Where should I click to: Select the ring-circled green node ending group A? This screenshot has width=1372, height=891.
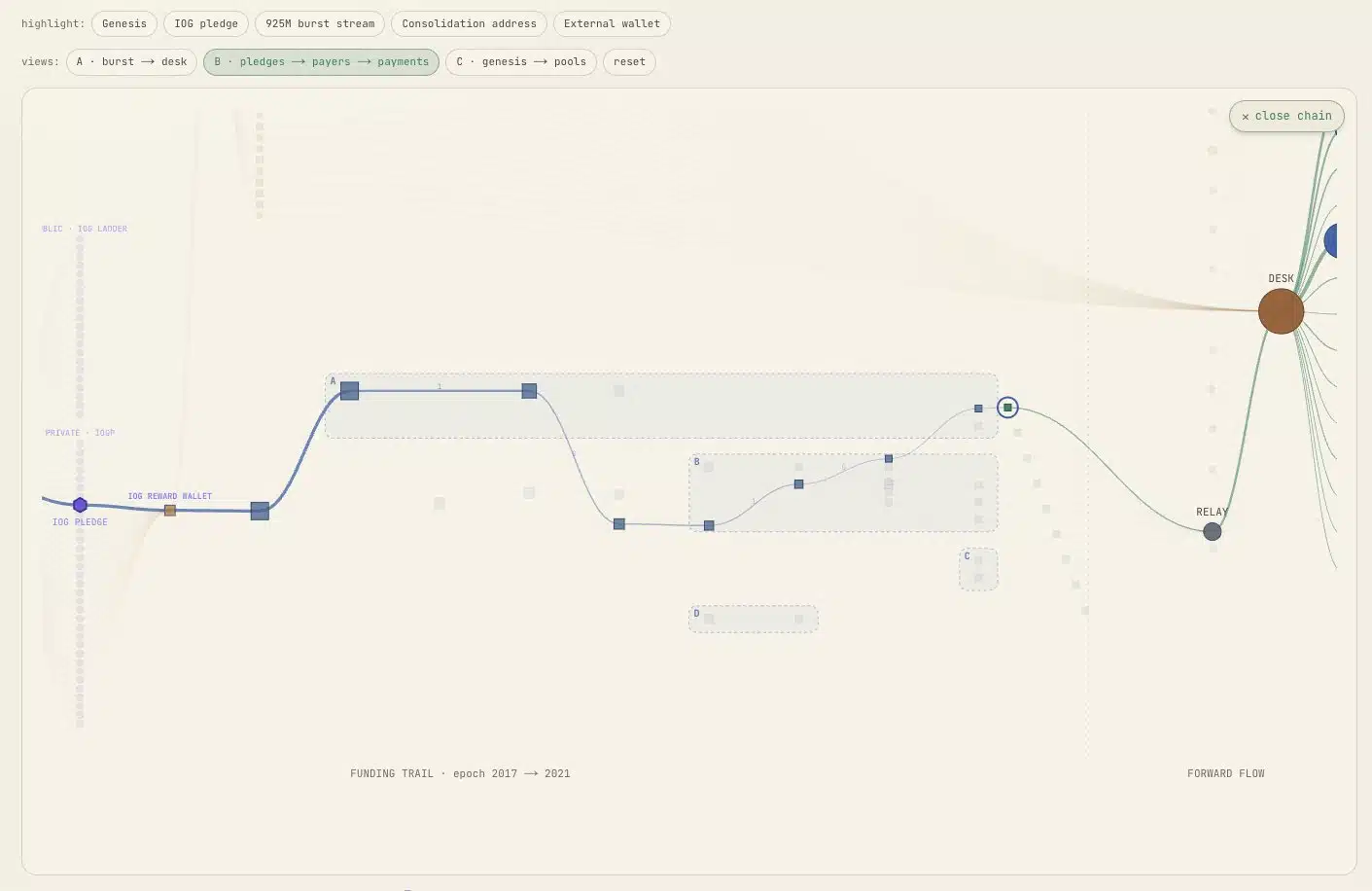(1007, 408)
